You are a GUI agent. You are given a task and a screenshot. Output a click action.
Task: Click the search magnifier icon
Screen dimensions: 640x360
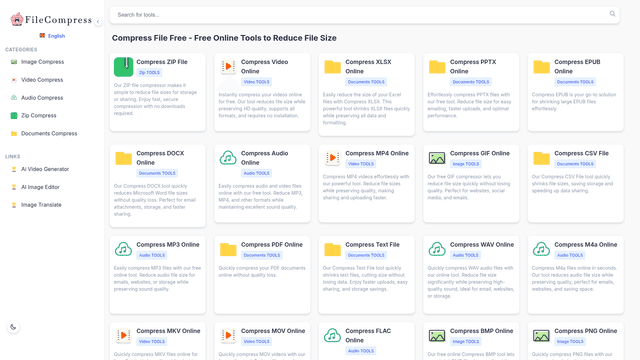[x=612, y=14]
